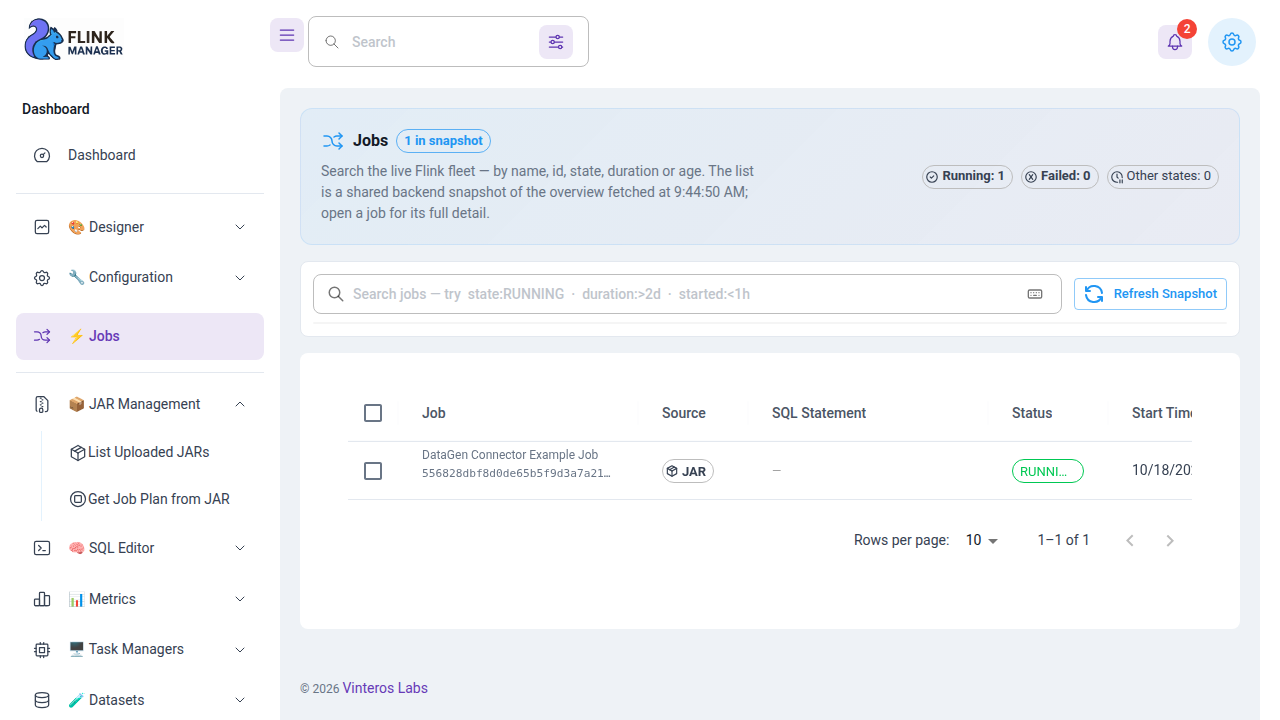The width and height of the screenshot is (1280, 720).
Task: Open the Rows per page dropdown
Action: 982,540
